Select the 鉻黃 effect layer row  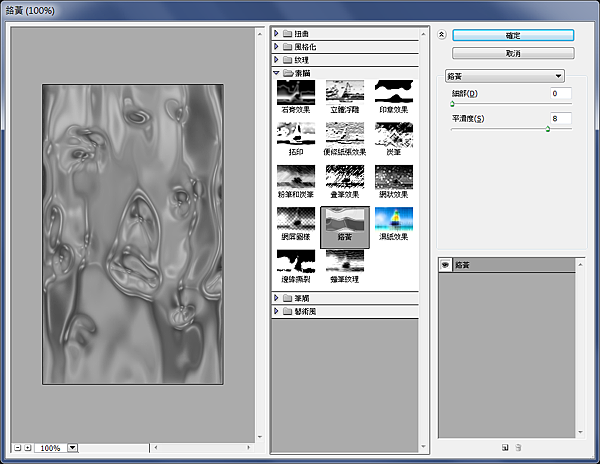click(507, 265)
